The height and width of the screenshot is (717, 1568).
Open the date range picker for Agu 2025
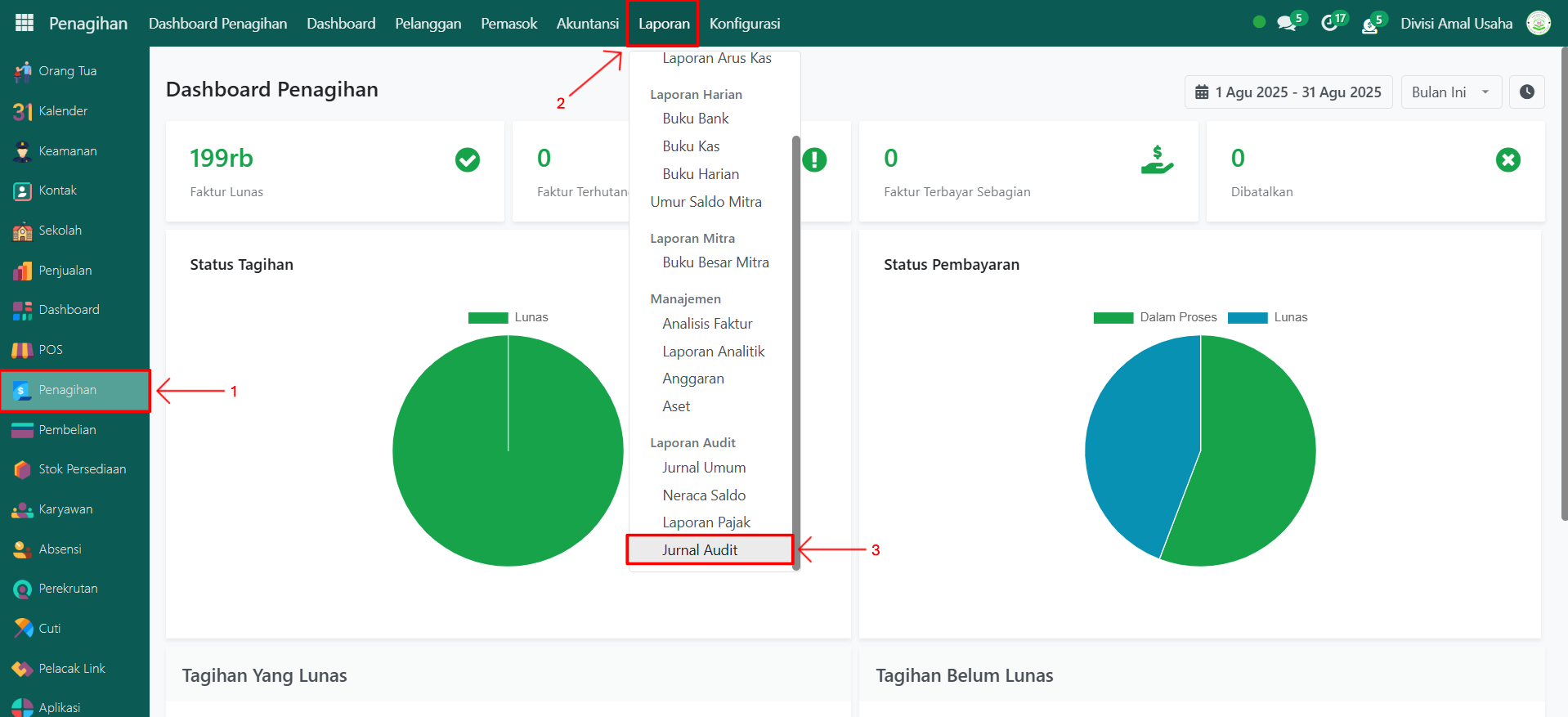pos(1288,92)
